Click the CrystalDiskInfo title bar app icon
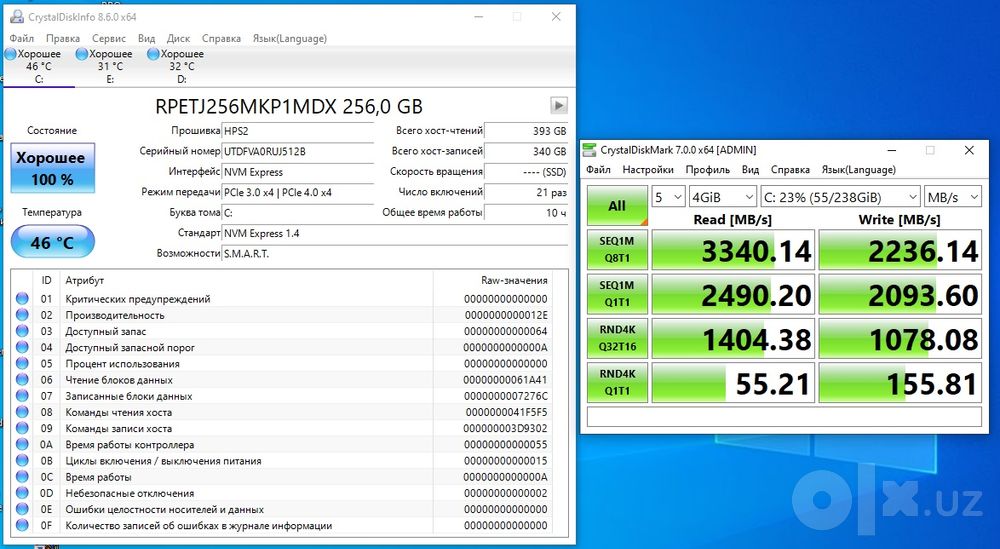The image size is (1000, 549). point(17,17)
